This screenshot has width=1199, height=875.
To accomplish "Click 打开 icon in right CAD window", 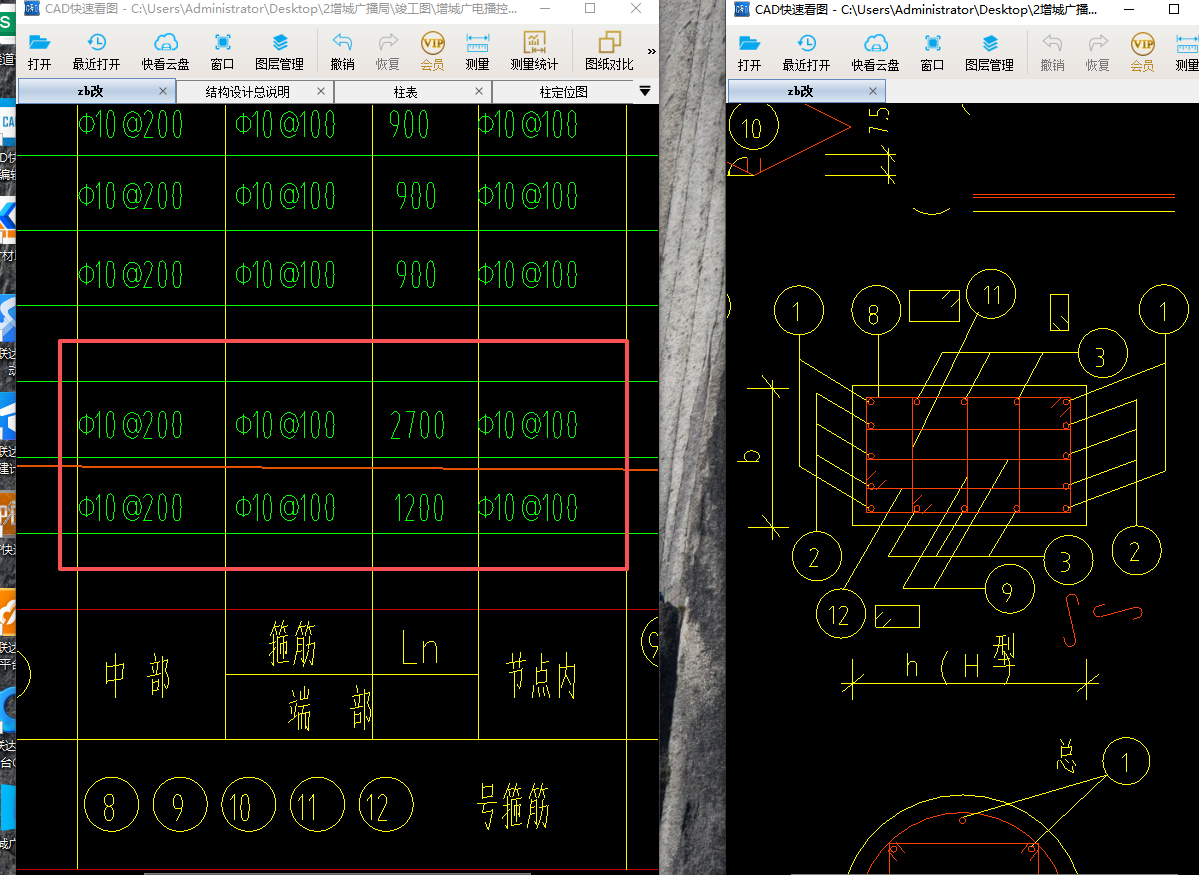I will pyautogui.click(x=749, y=51).
